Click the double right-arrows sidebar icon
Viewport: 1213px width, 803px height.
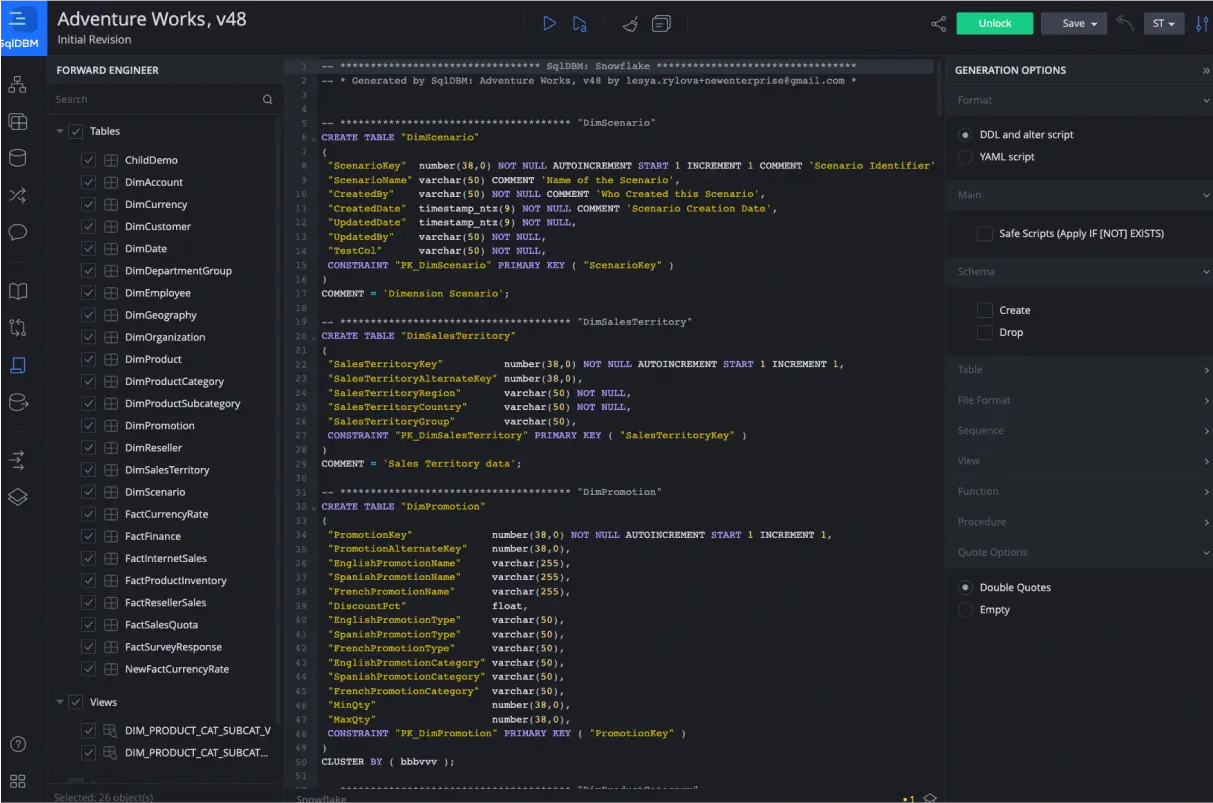(x=17, y=460)
